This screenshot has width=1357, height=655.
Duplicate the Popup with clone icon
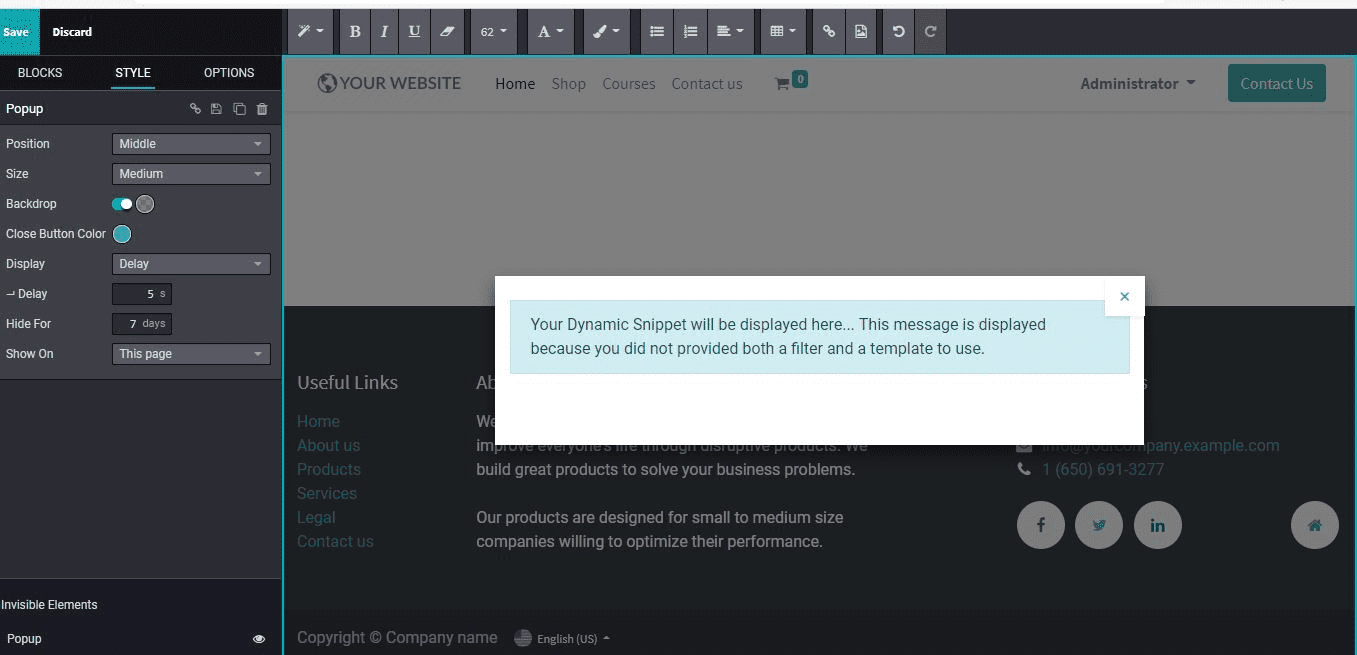239,109
